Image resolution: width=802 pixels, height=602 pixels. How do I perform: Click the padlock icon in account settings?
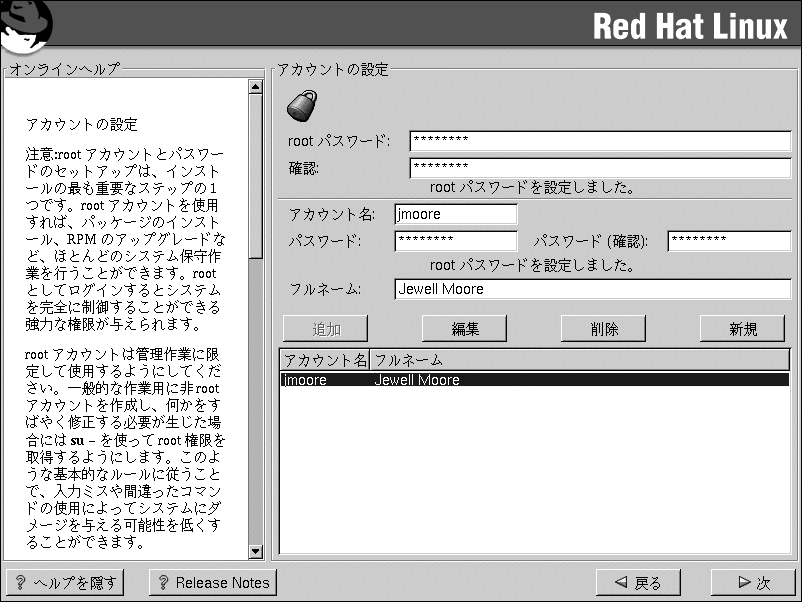coord(302,104)
